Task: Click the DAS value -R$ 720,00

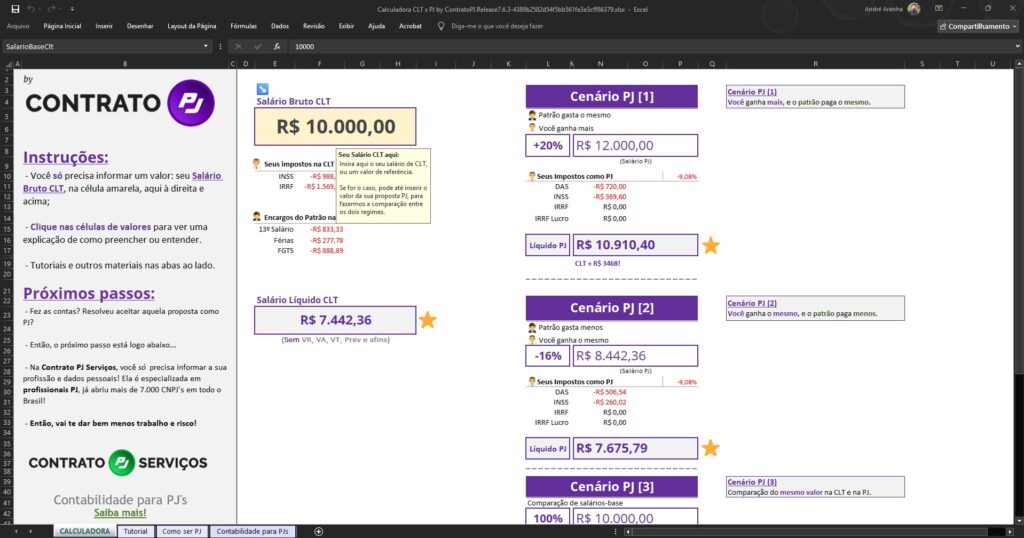Action: pyautogui.click(x=610, y=187)
